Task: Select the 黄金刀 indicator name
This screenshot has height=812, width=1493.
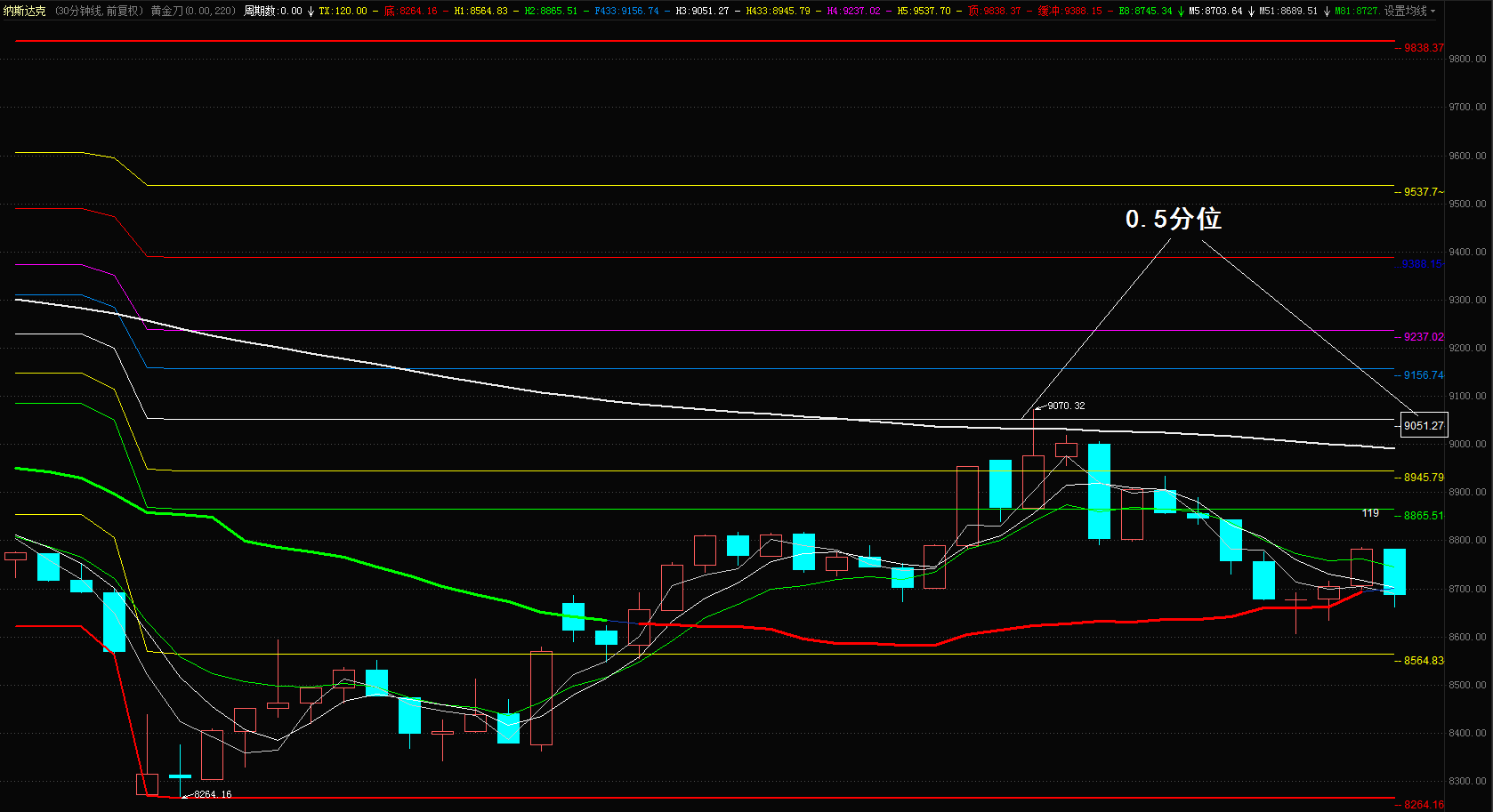Action: [167, 11]
